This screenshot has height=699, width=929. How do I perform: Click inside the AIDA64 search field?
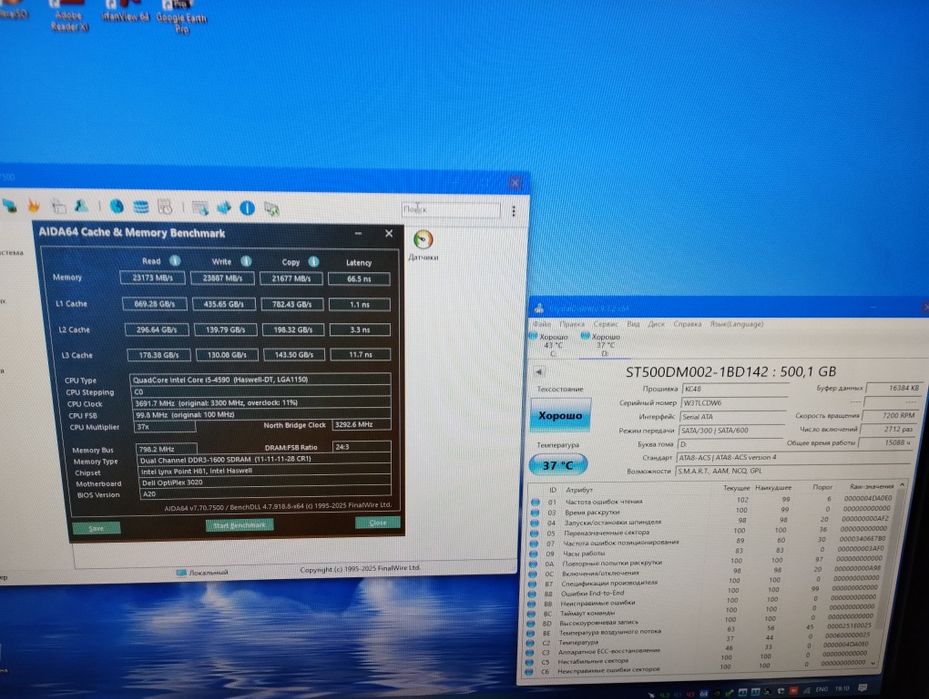pyautogui.click(x=450, y=209)
